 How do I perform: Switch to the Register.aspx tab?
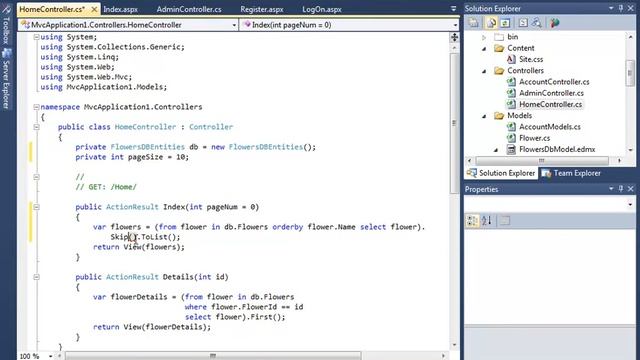(x=262, y=9)
